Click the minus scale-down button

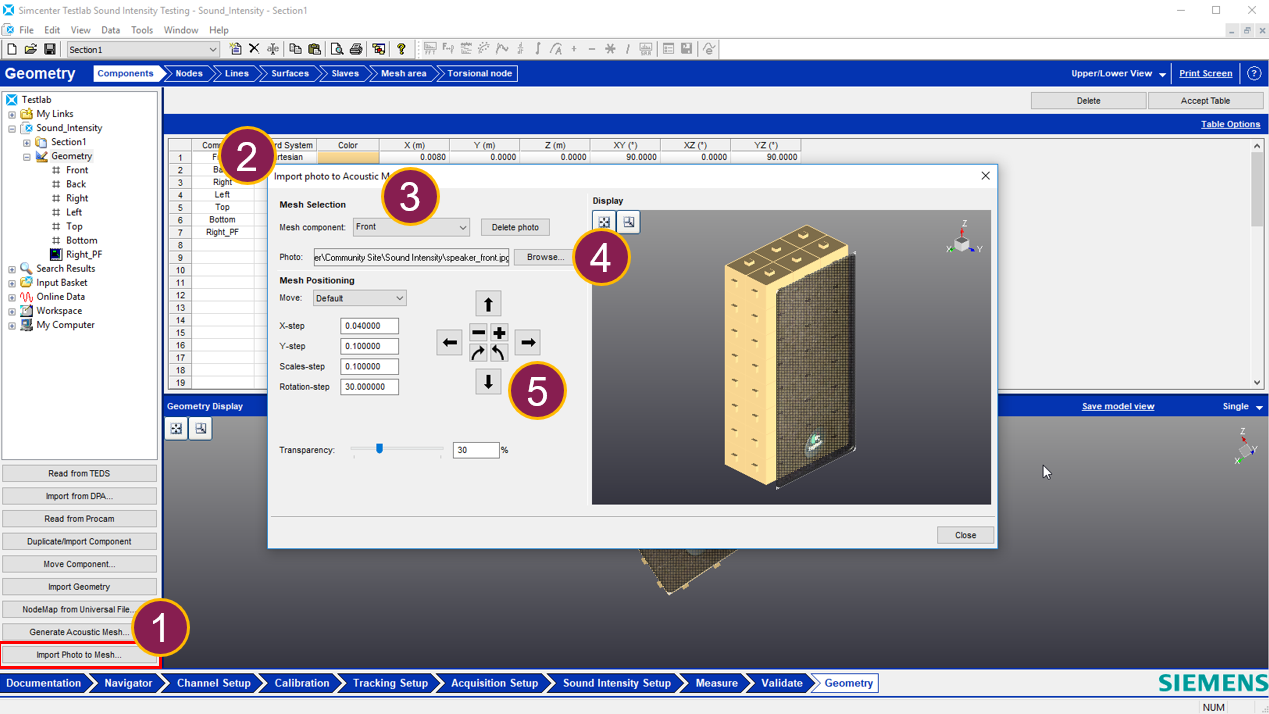478,332
